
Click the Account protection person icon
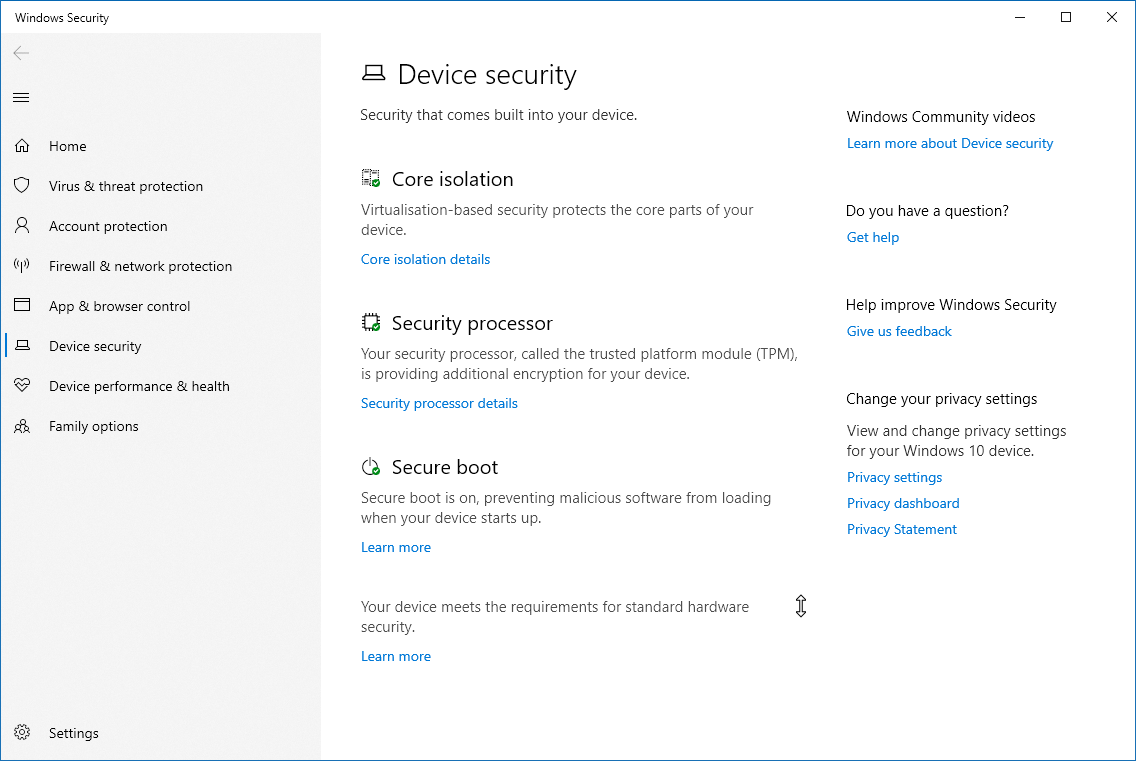(x=22, y=225)
